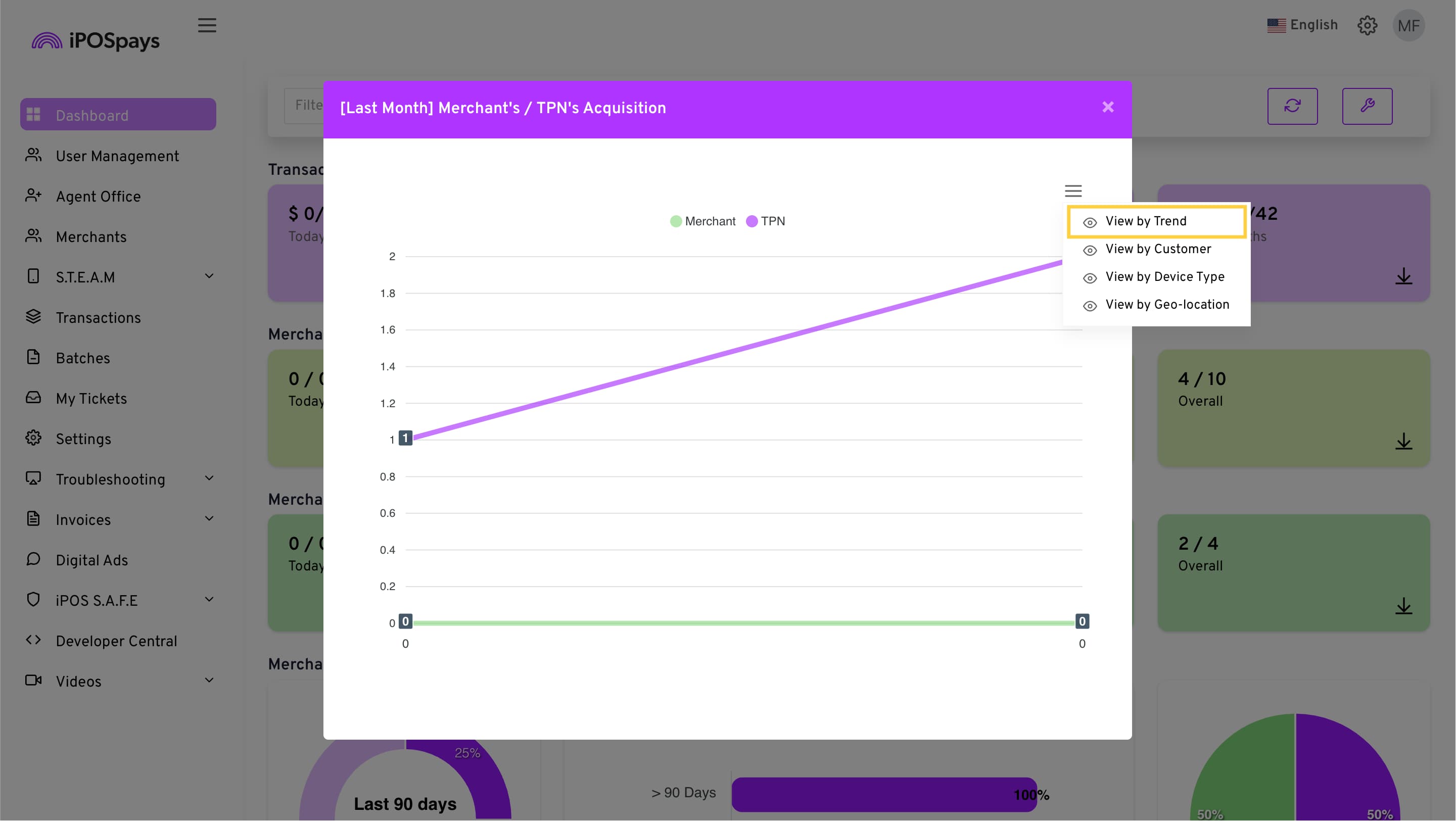Click the My Tickets inbox icon

(x=33, y=398)
